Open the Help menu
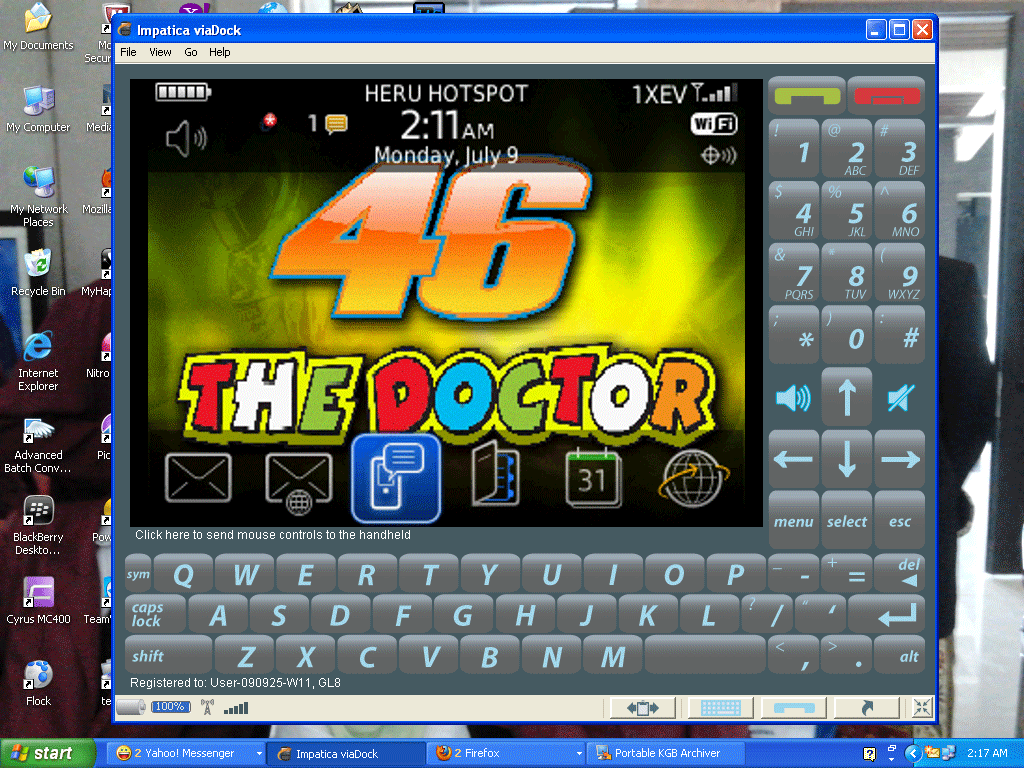Image resolution: width=1024 pixels, height=768 pixels. click(219, 52)
